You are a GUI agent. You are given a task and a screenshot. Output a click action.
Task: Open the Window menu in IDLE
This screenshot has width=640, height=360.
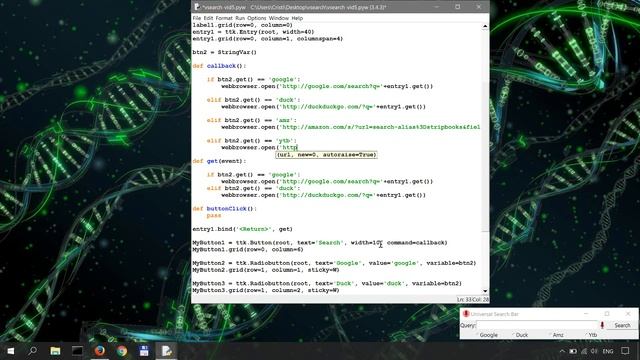278,18
